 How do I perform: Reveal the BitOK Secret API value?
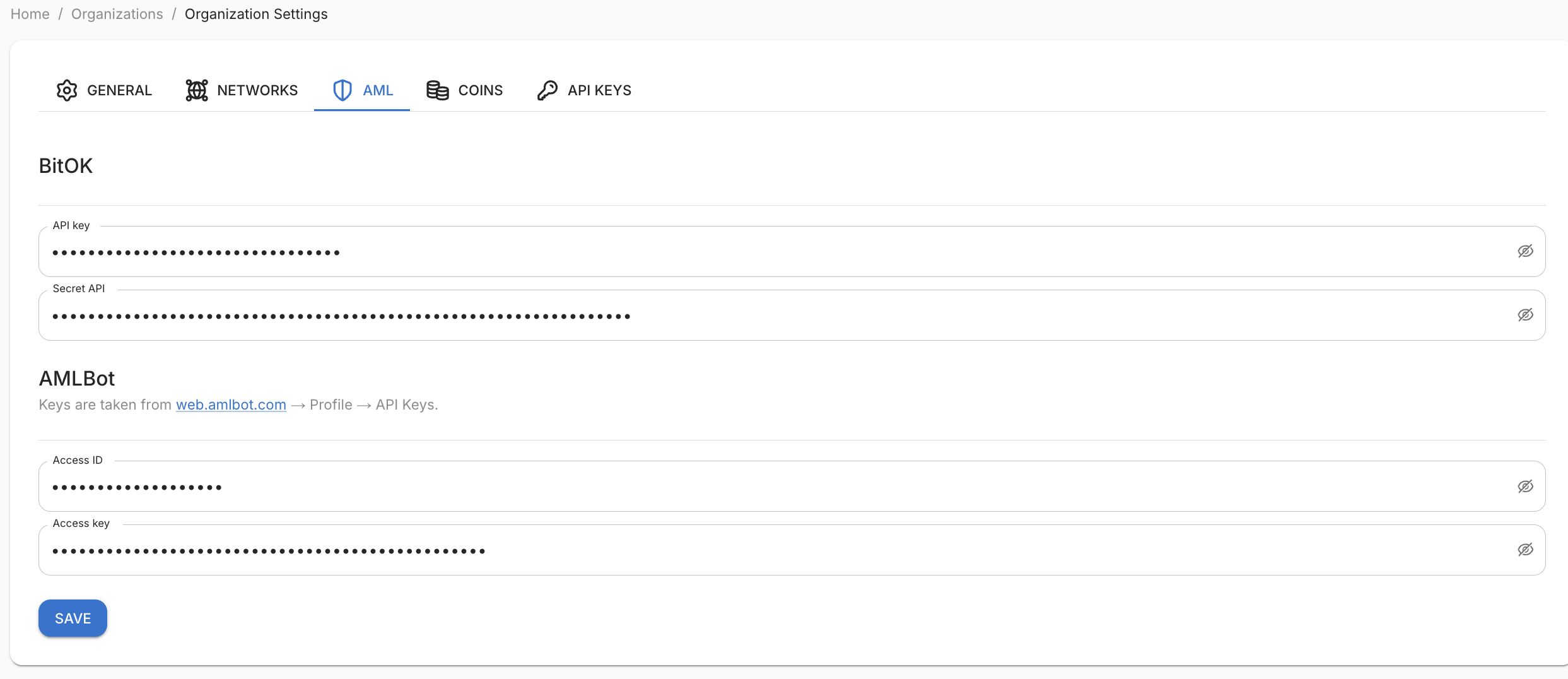point(1525,315)
